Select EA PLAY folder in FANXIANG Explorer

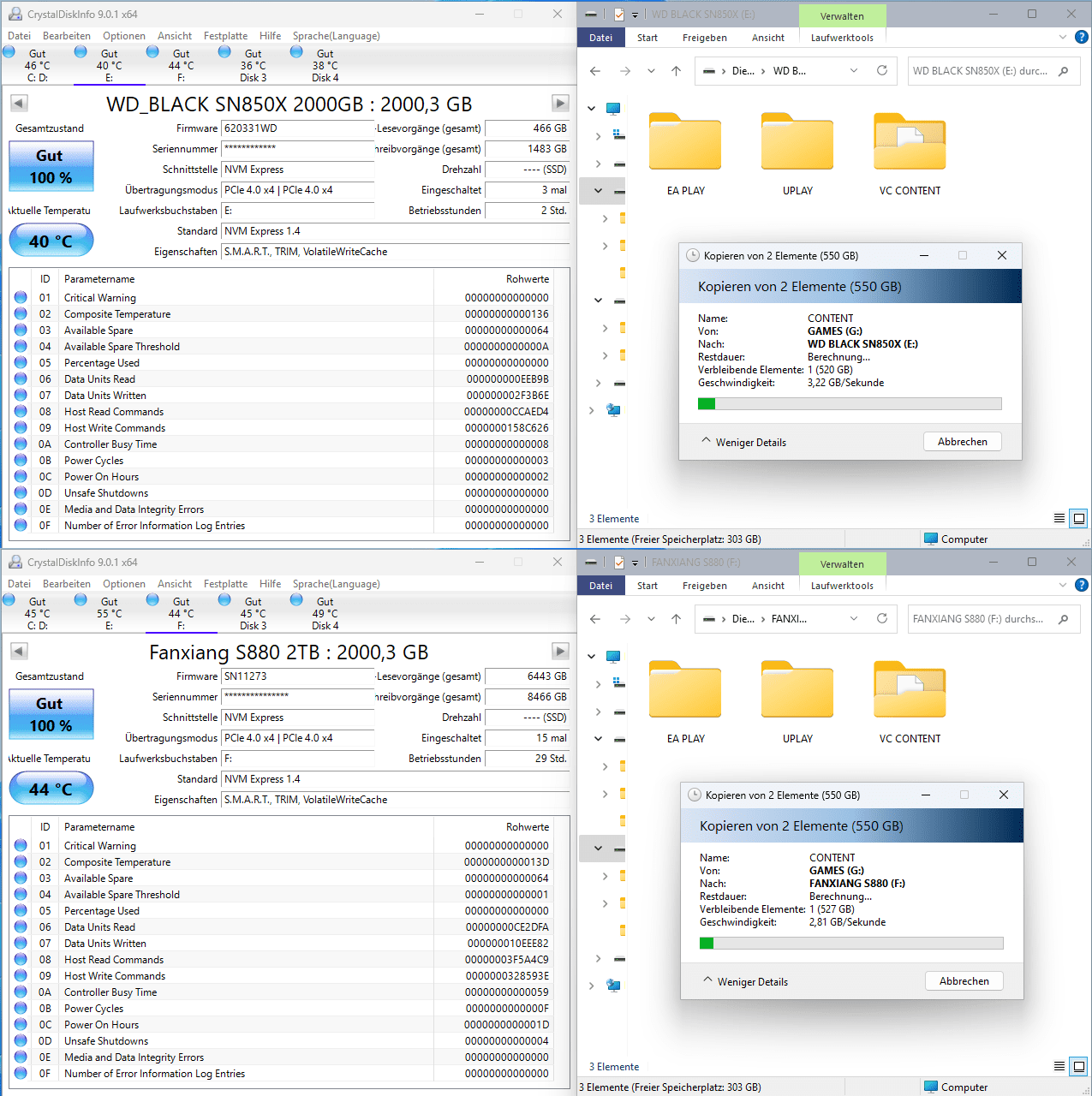[x=685, y=702]
